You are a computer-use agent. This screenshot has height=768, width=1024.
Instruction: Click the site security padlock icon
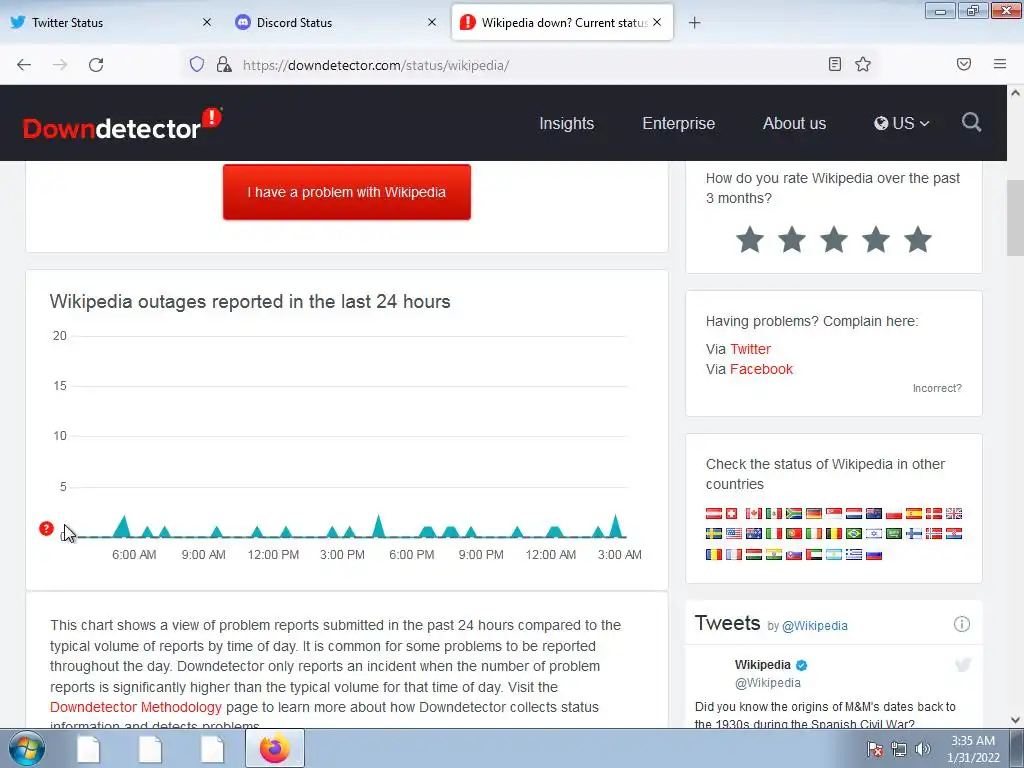coord(224,64)
